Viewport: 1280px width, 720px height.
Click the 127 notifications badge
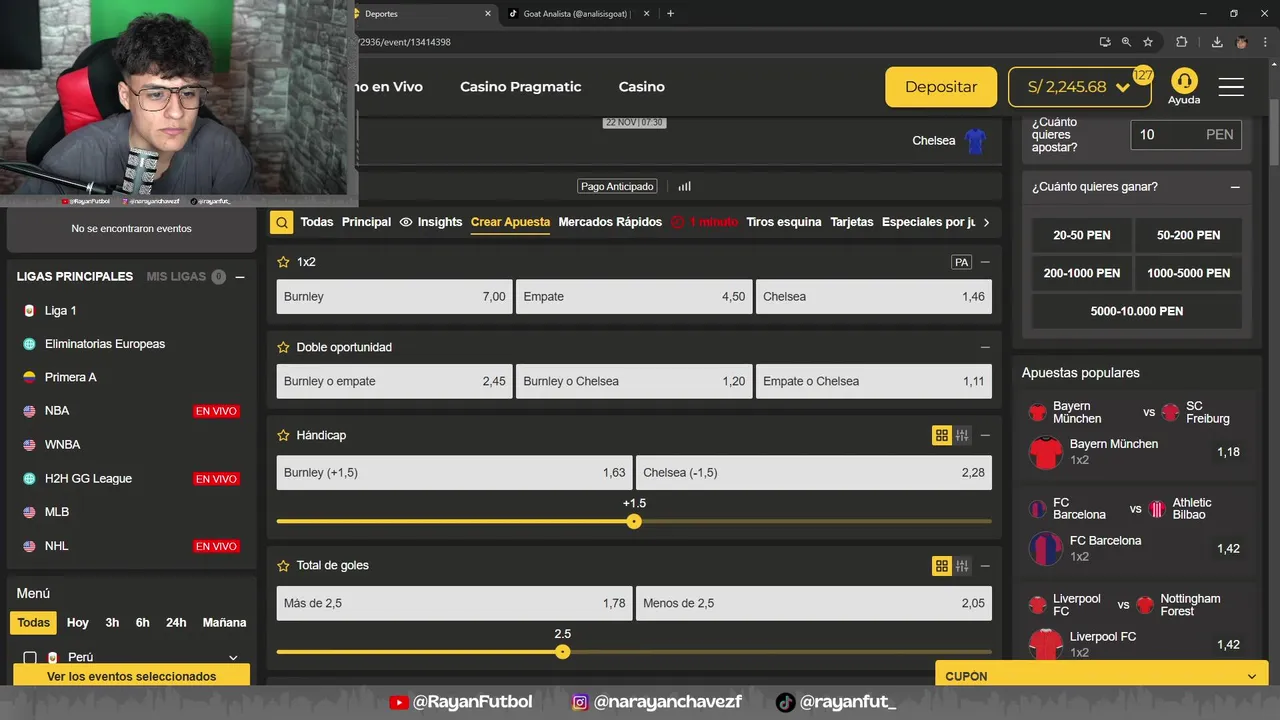(x=1143, y=75)
